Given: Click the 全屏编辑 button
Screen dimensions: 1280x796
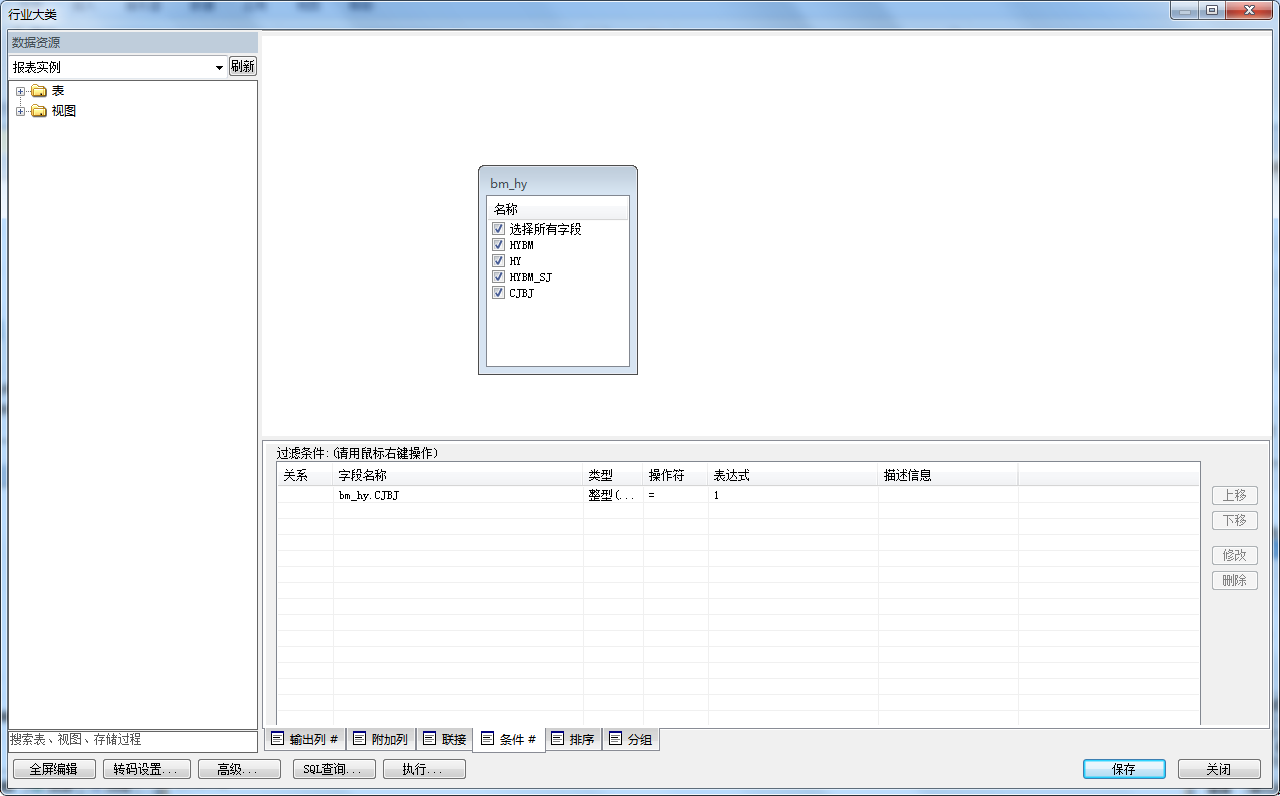Looking at the screenshot, I should point(53,769).
